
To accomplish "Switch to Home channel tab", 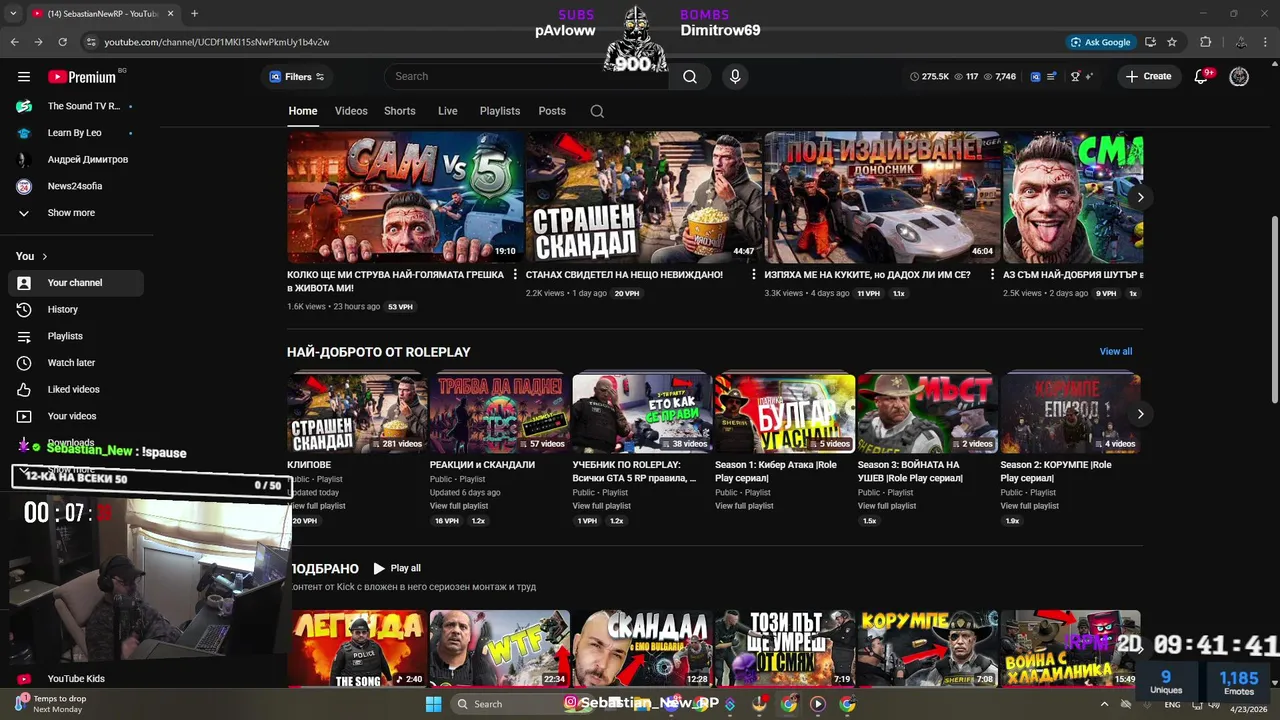I will tap(303, 111).
